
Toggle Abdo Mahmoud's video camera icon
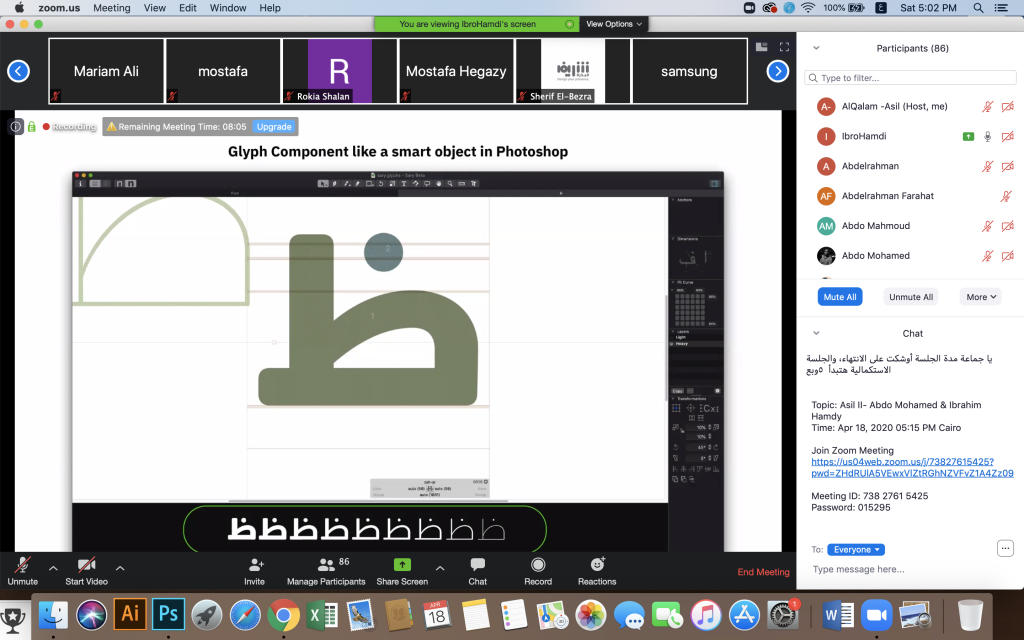[x=1008, y=226]
